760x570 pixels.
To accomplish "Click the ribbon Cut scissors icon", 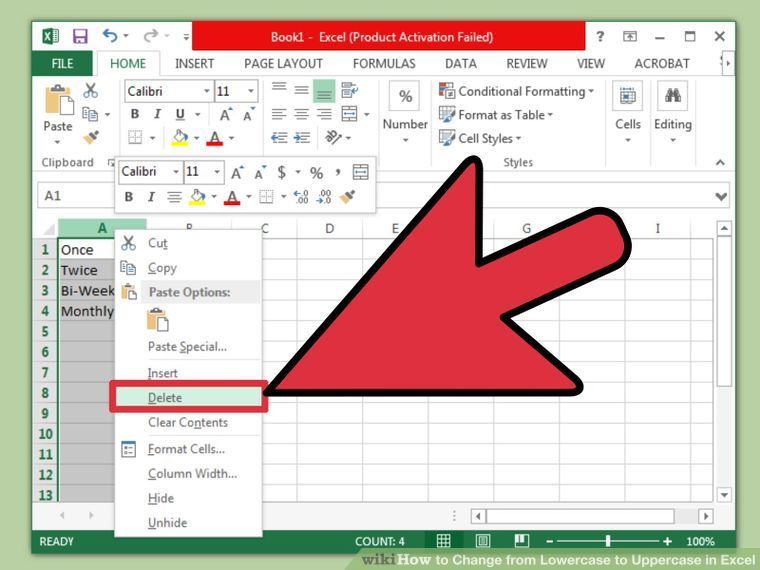I will [x=91, y=91].
